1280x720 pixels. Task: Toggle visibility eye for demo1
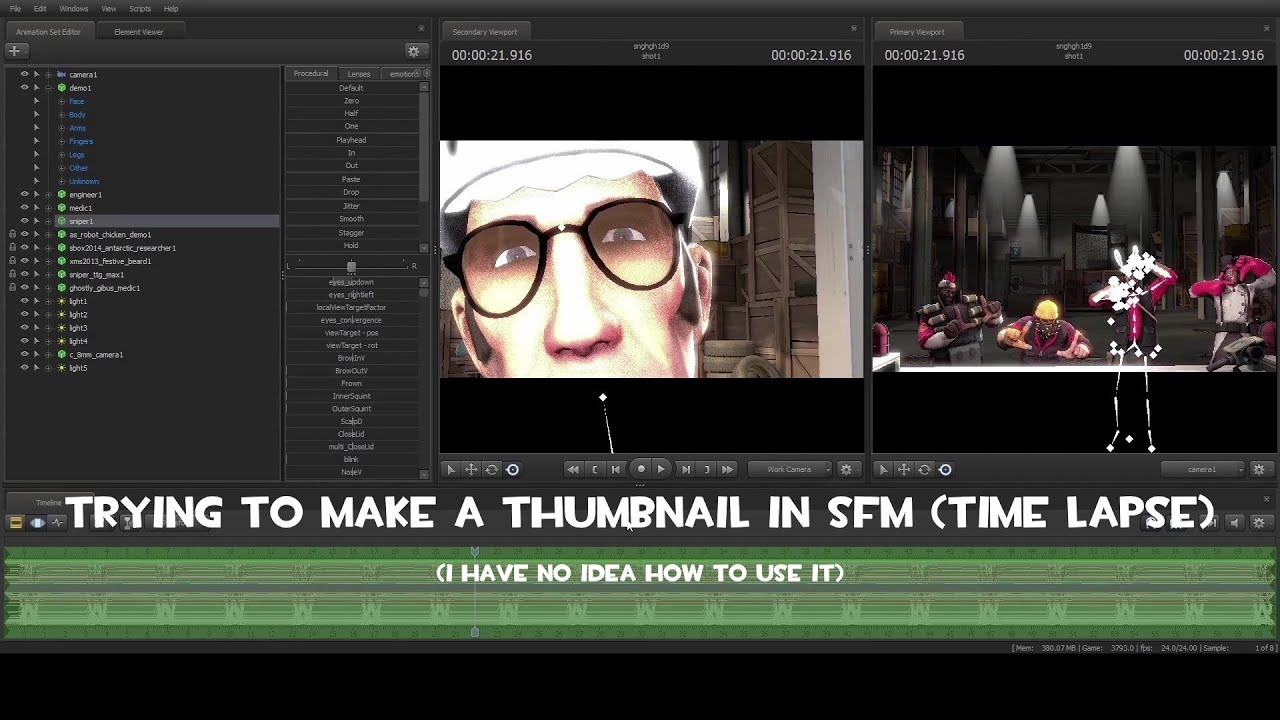(x=24, y=88)
